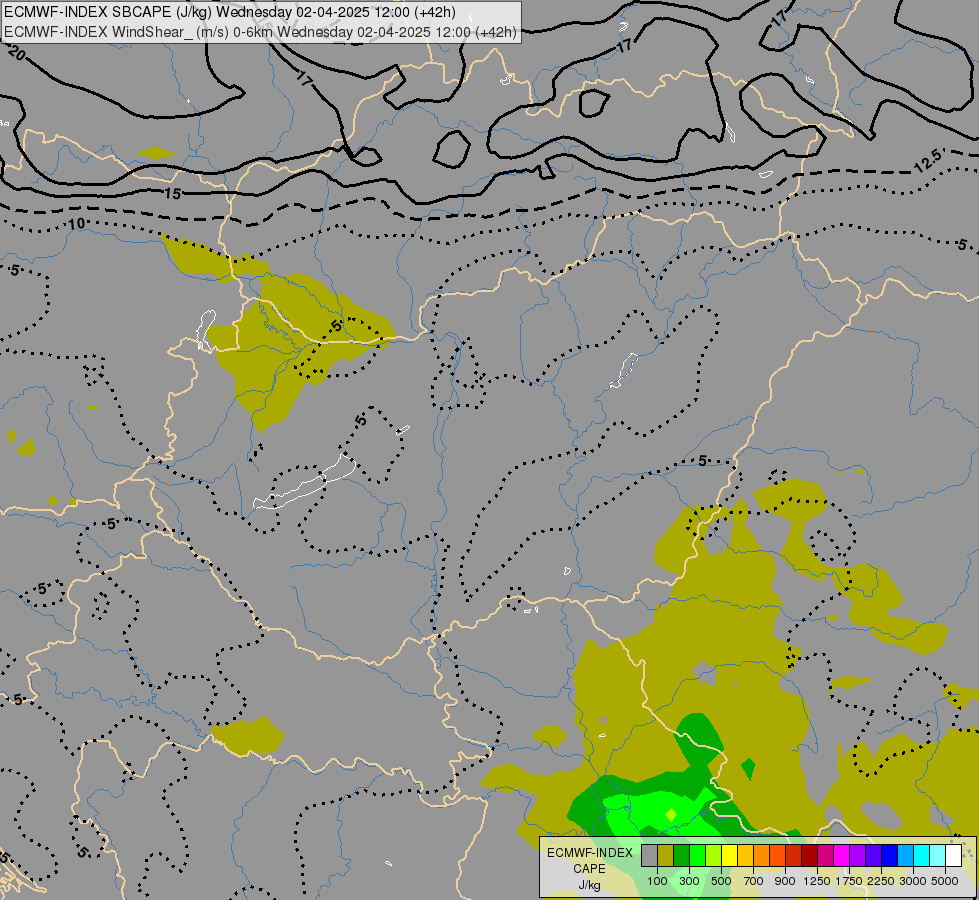Click the legend value 300
This screenshot has width=979, height=900.
[x=689, y=881]
